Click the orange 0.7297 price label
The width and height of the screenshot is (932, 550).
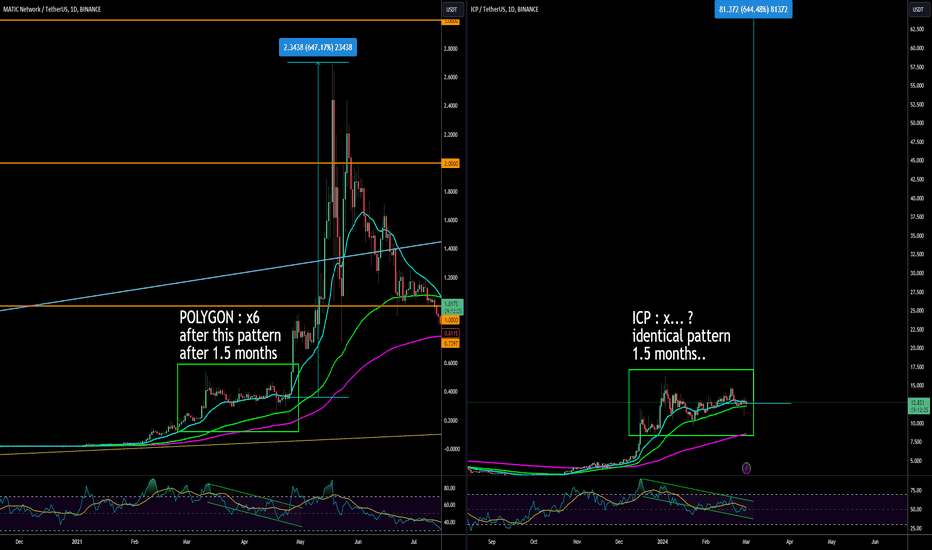point(451,344)
